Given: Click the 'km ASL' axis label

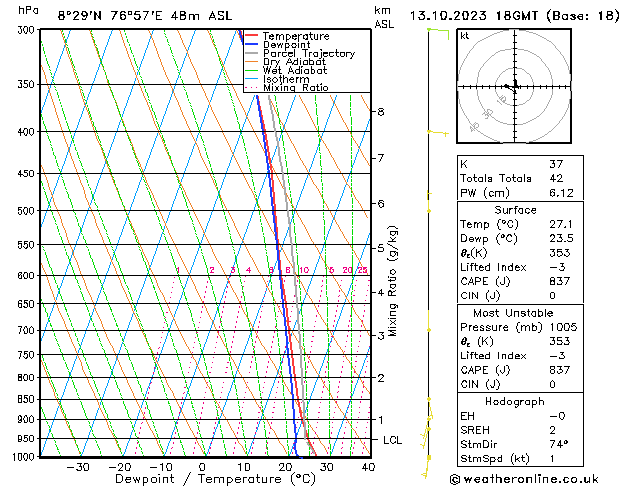Looking at the screenshot, I should [x=384, y=17].
